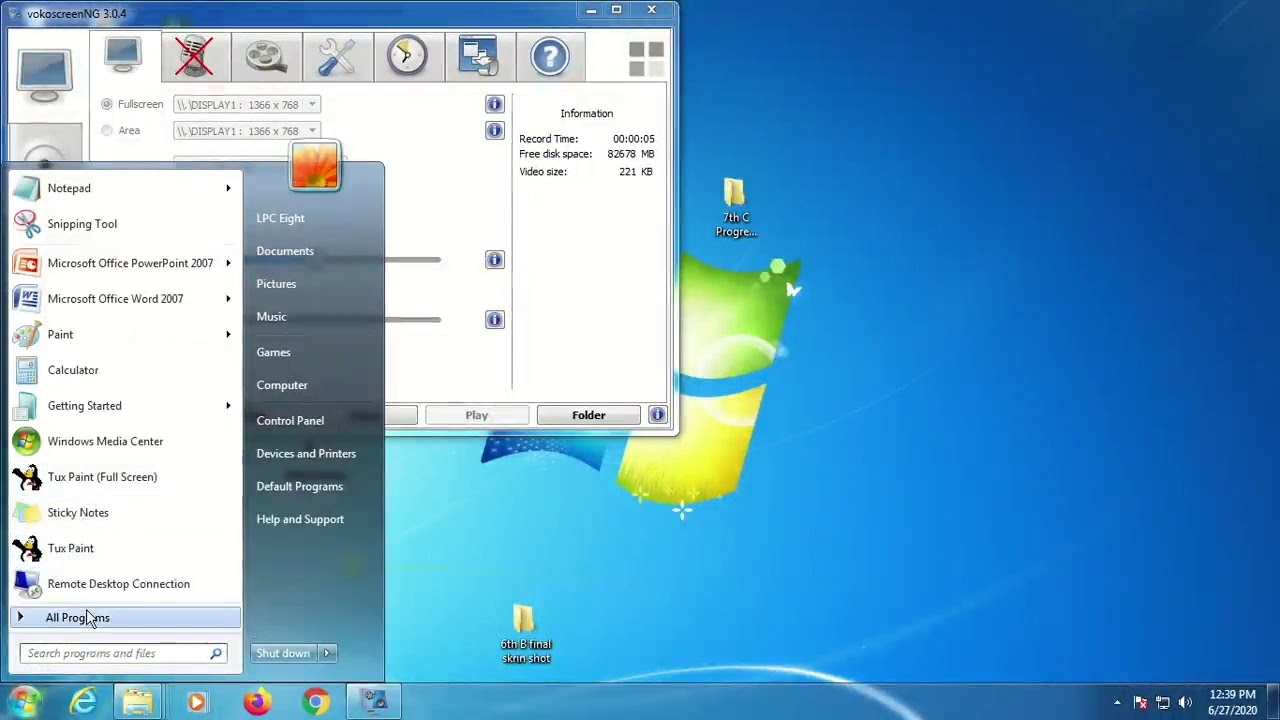Click the Shut down button
This screenshot has height=720, width=1280.
point(283,653)
